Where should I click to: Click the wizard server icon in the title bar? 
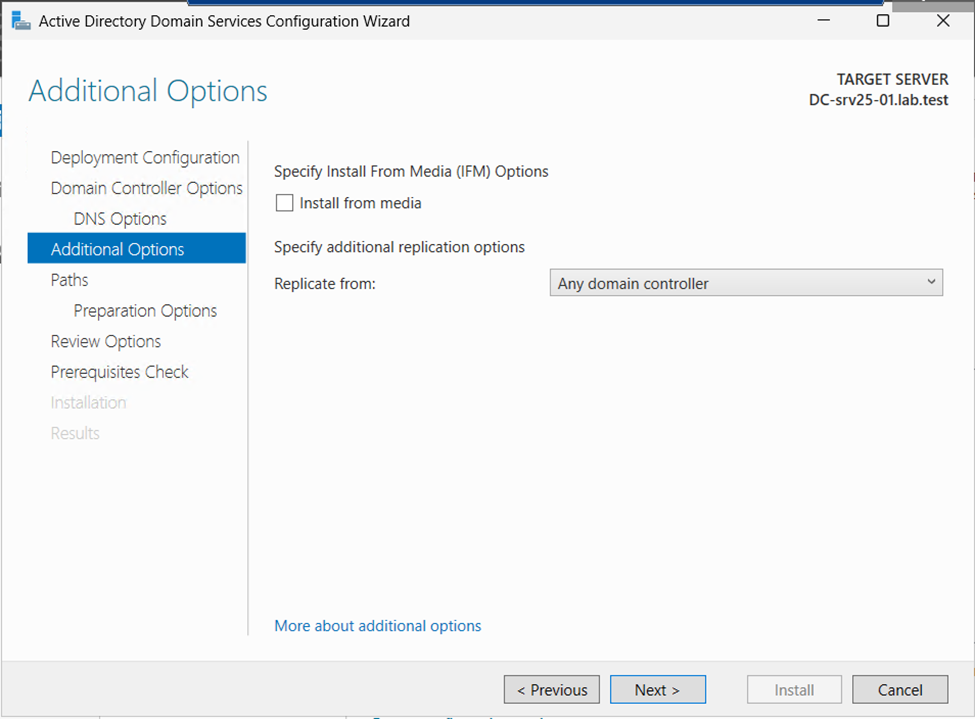[x=21, y=21]
